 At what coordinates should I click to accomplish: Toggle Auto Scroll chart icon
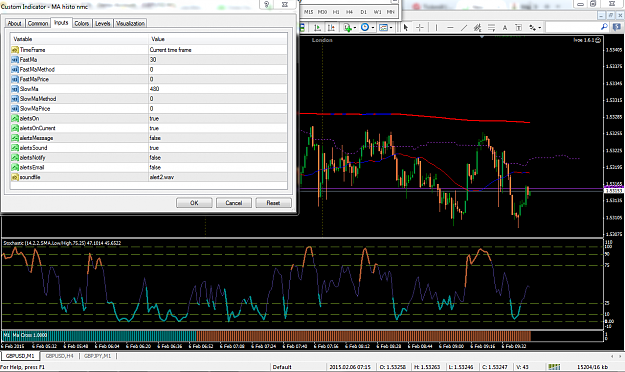pos(317,28)
